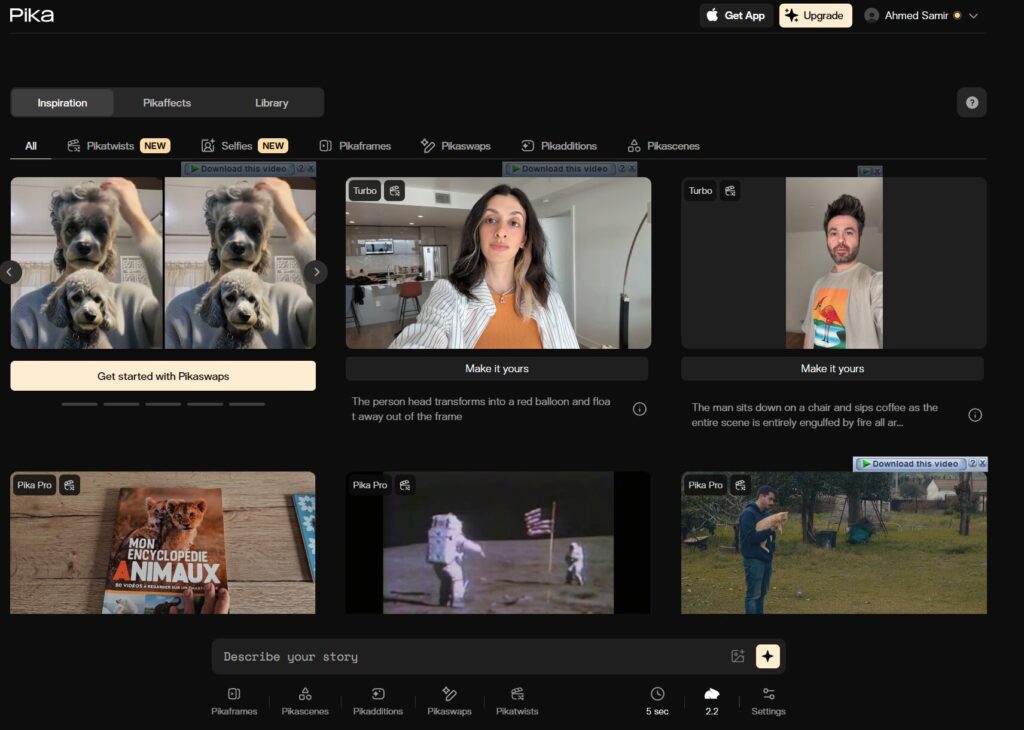Click Pikatwists icon on garden video
This screenshot has height=730, width=1024.
[x=741, y=485]
